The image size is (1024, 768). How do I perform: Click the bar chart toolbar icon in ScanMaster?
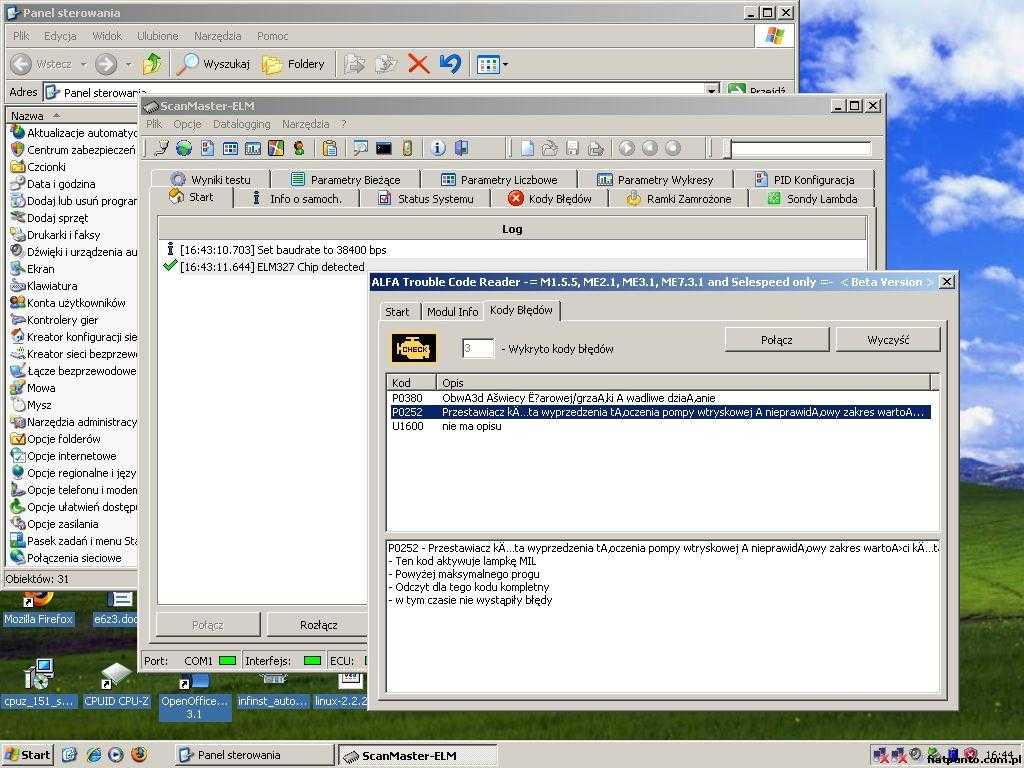[x=253, y=148]
